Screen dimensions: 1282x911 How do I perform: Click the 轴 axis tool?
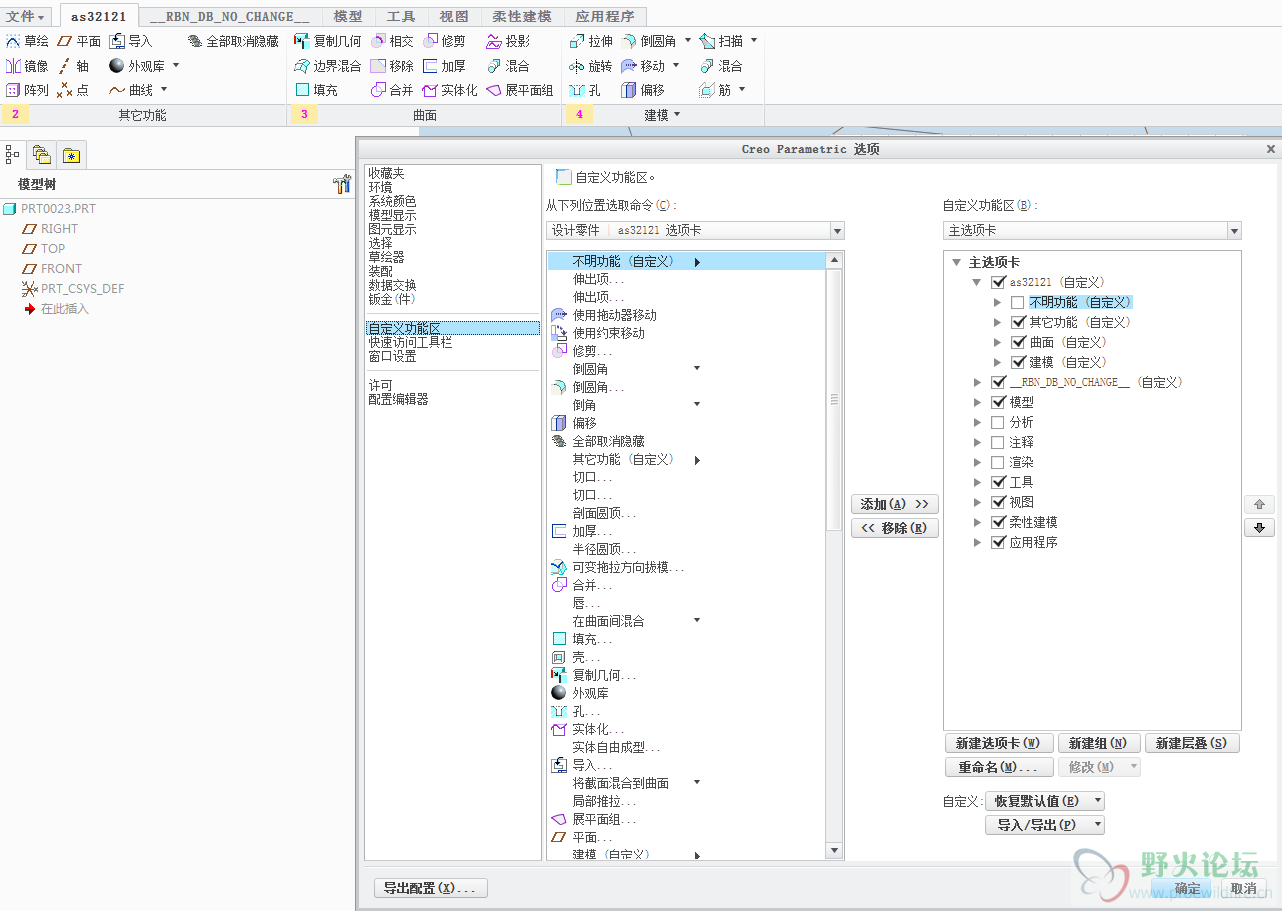[x=73, y=66]
